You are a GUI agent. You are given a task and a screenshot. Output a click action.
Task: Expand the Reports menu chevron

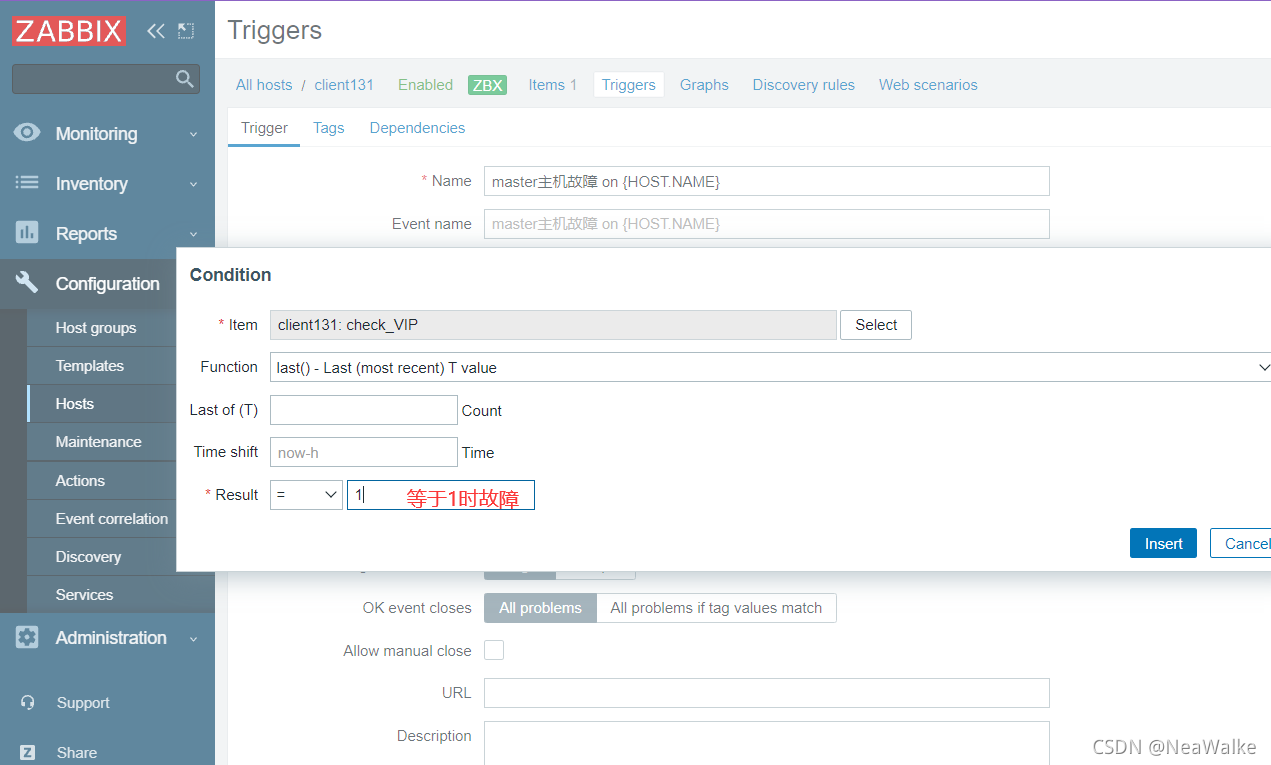[x=194, y=234]
